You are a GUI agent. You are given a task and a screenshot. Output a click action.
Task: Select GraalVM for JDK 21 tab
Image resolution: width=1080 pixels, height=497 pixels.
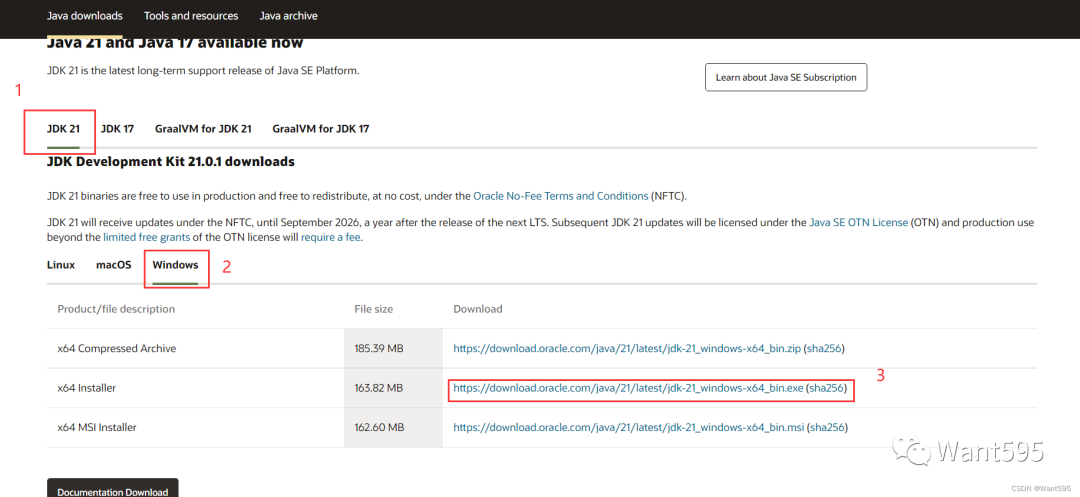tap(203, 129)
